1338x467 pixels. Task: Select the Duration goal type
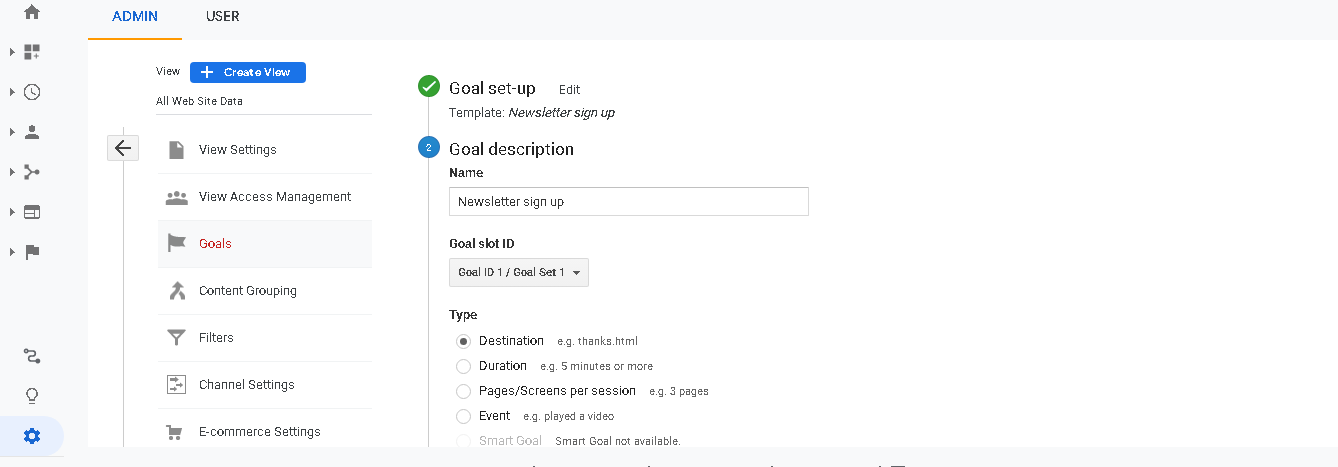click(x=463, y=366)
